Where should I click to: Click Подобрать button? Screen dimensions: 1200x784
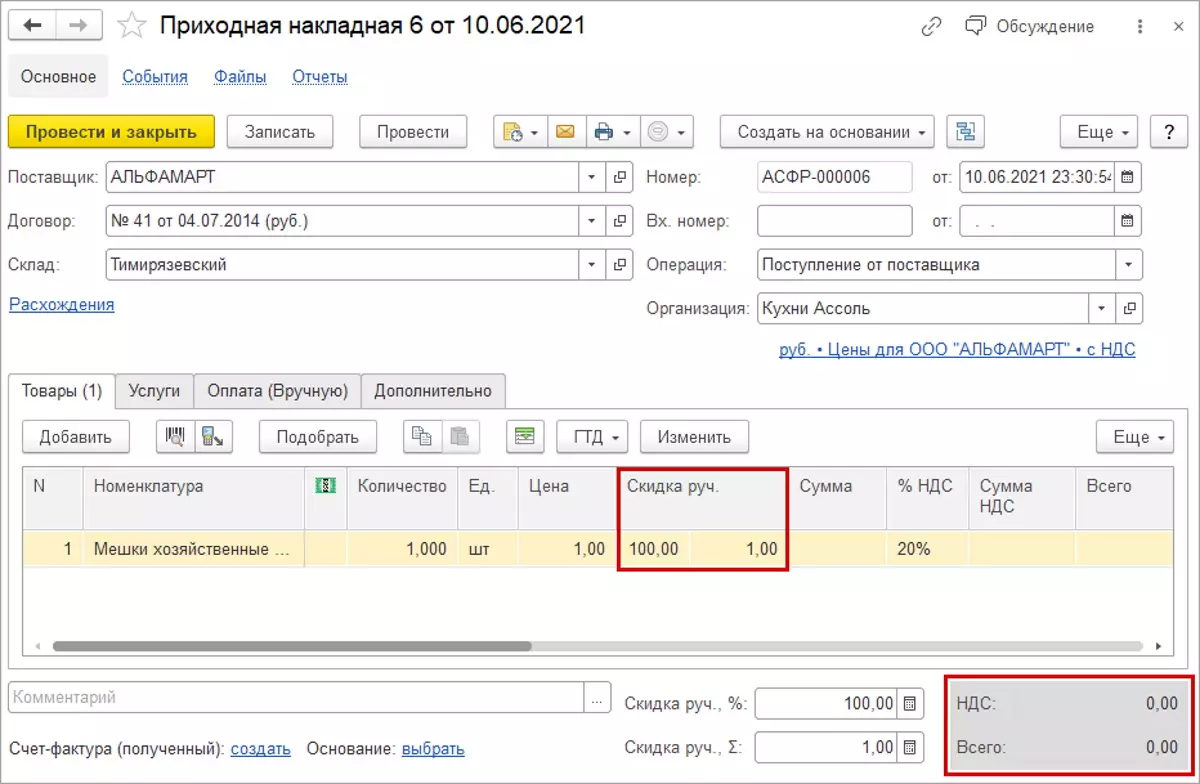[x=317, y=436]
